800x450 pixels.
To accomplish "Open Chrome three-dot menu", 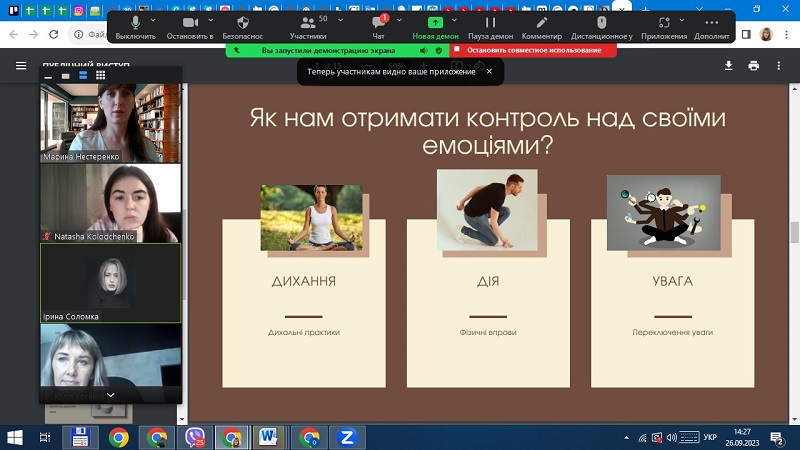I will click(x=786, y=34).
